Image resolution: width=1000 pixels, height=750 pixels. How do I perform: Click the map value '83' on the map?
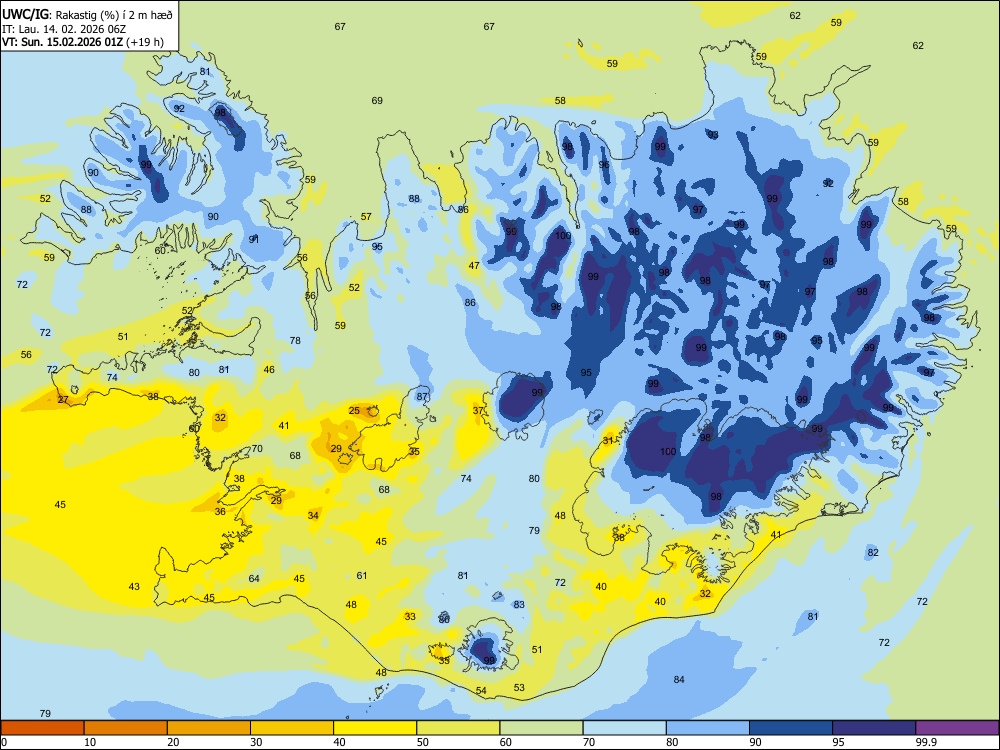click(519, 605)
